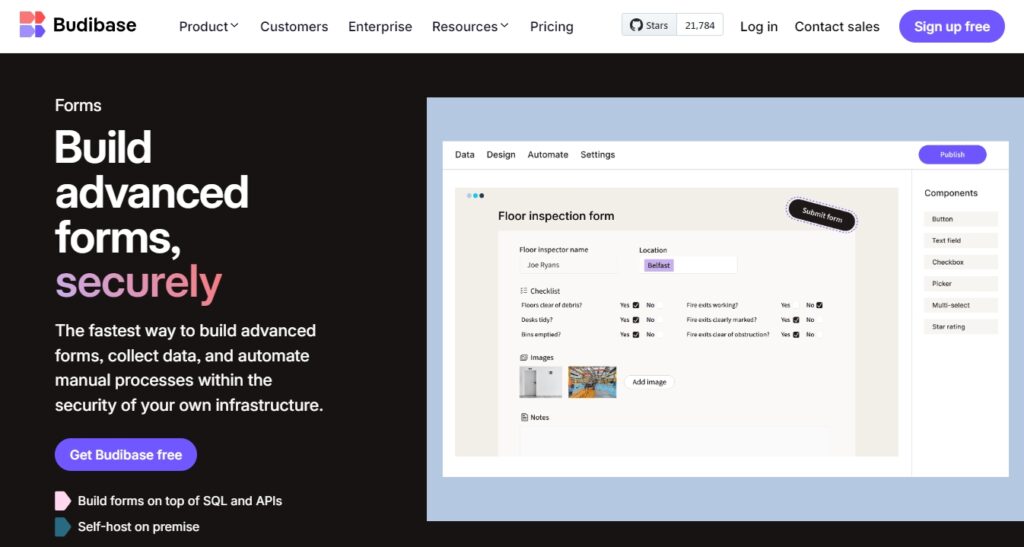
Task: Select the Multi-select component
Action: (960, 305)
